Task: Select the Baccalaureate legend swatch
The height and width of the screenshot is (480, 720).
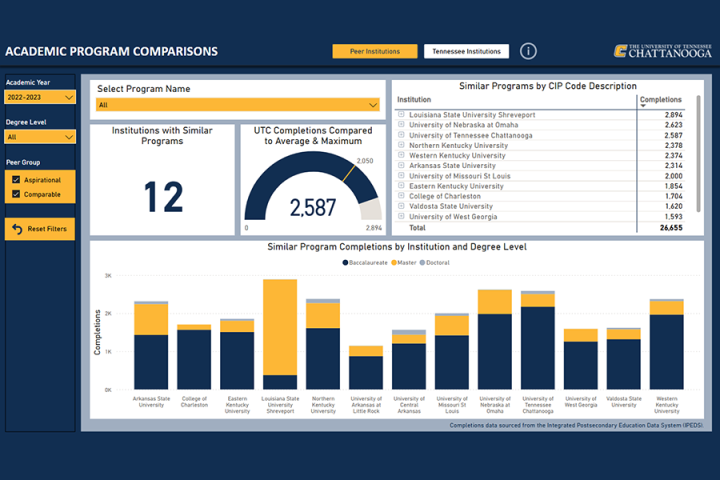Action: [345, 263]
